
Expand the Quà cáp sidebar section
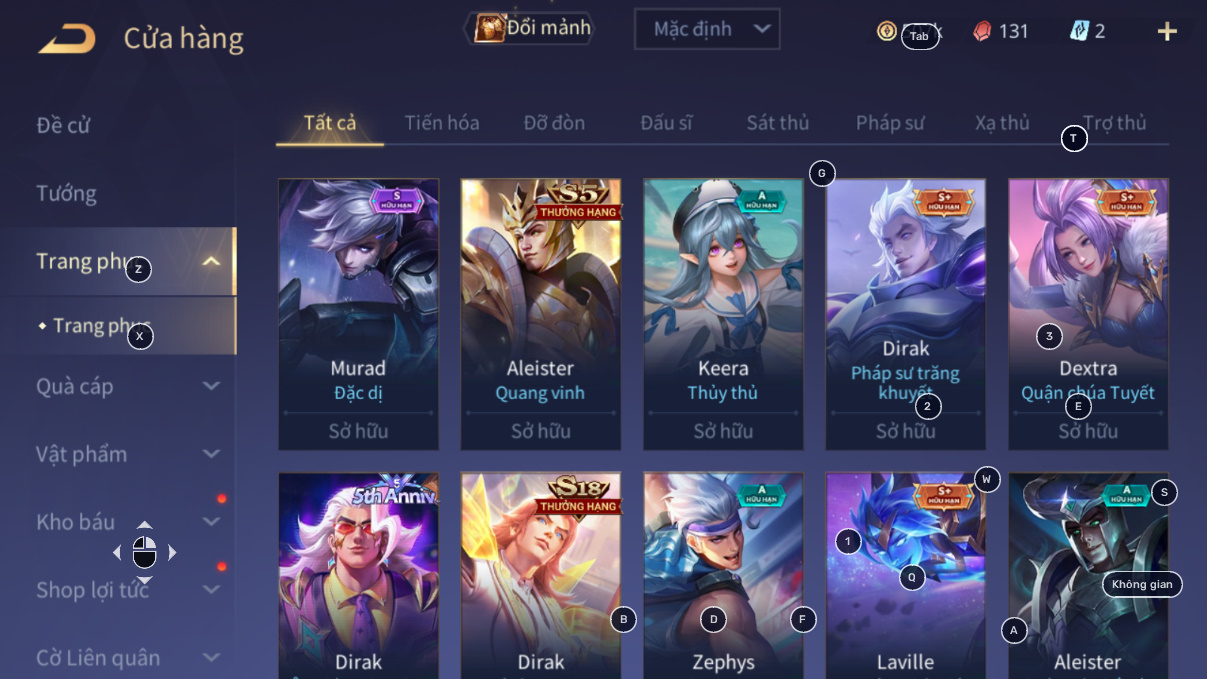pyautogui.click(x=211, y=386)
